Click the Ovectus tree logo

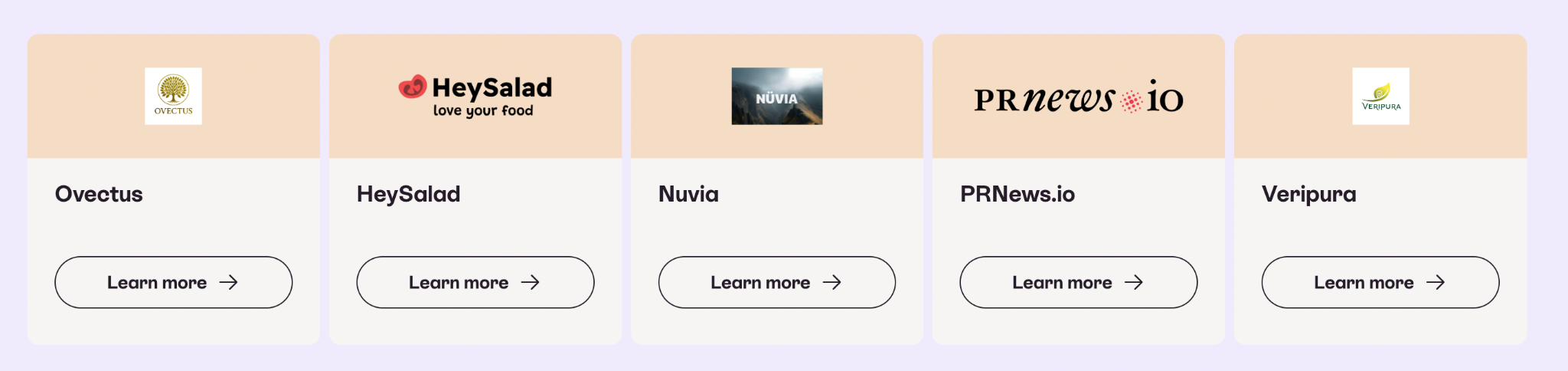pos(174,96)
